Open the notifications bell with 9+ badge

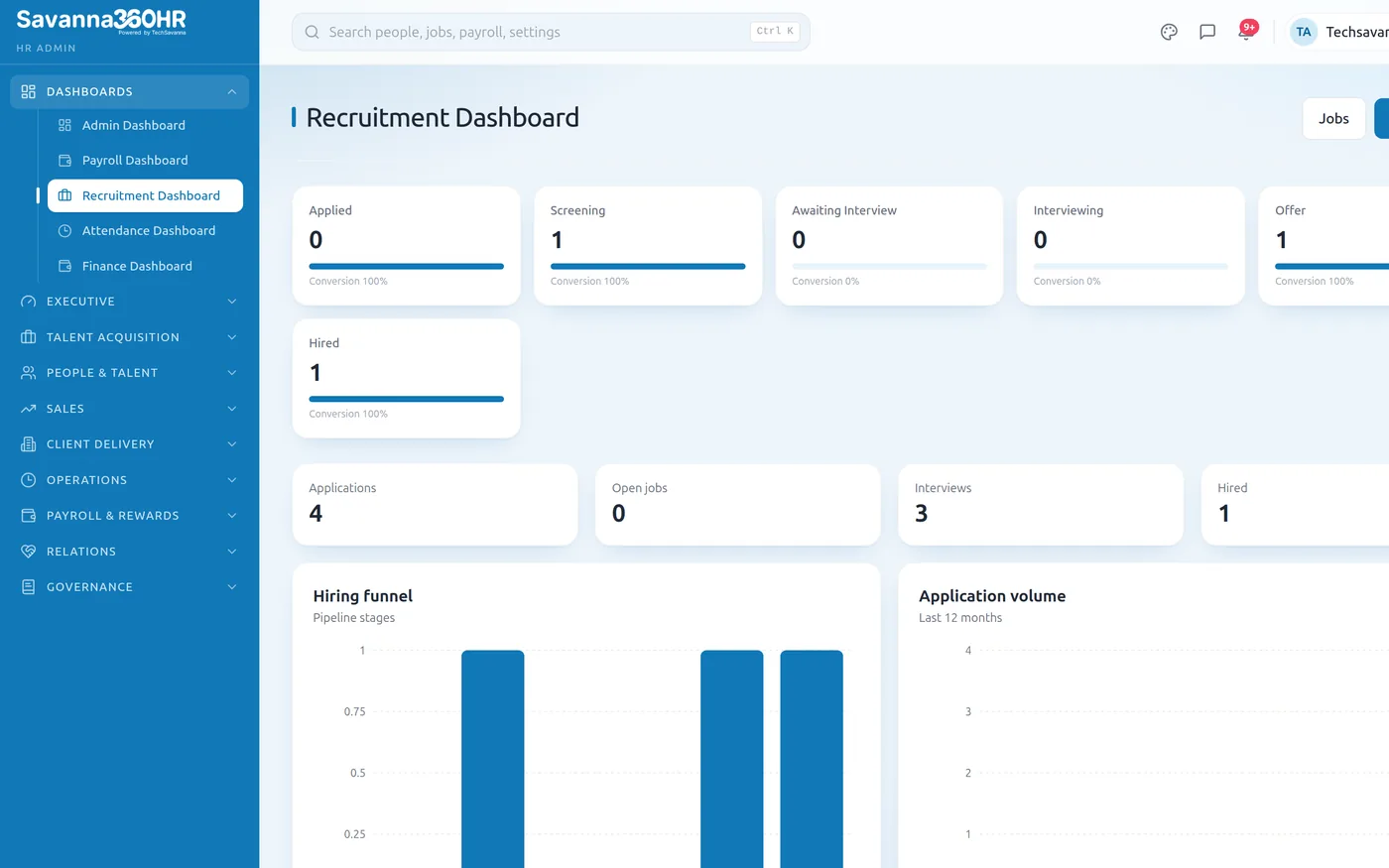(1246, 31)
